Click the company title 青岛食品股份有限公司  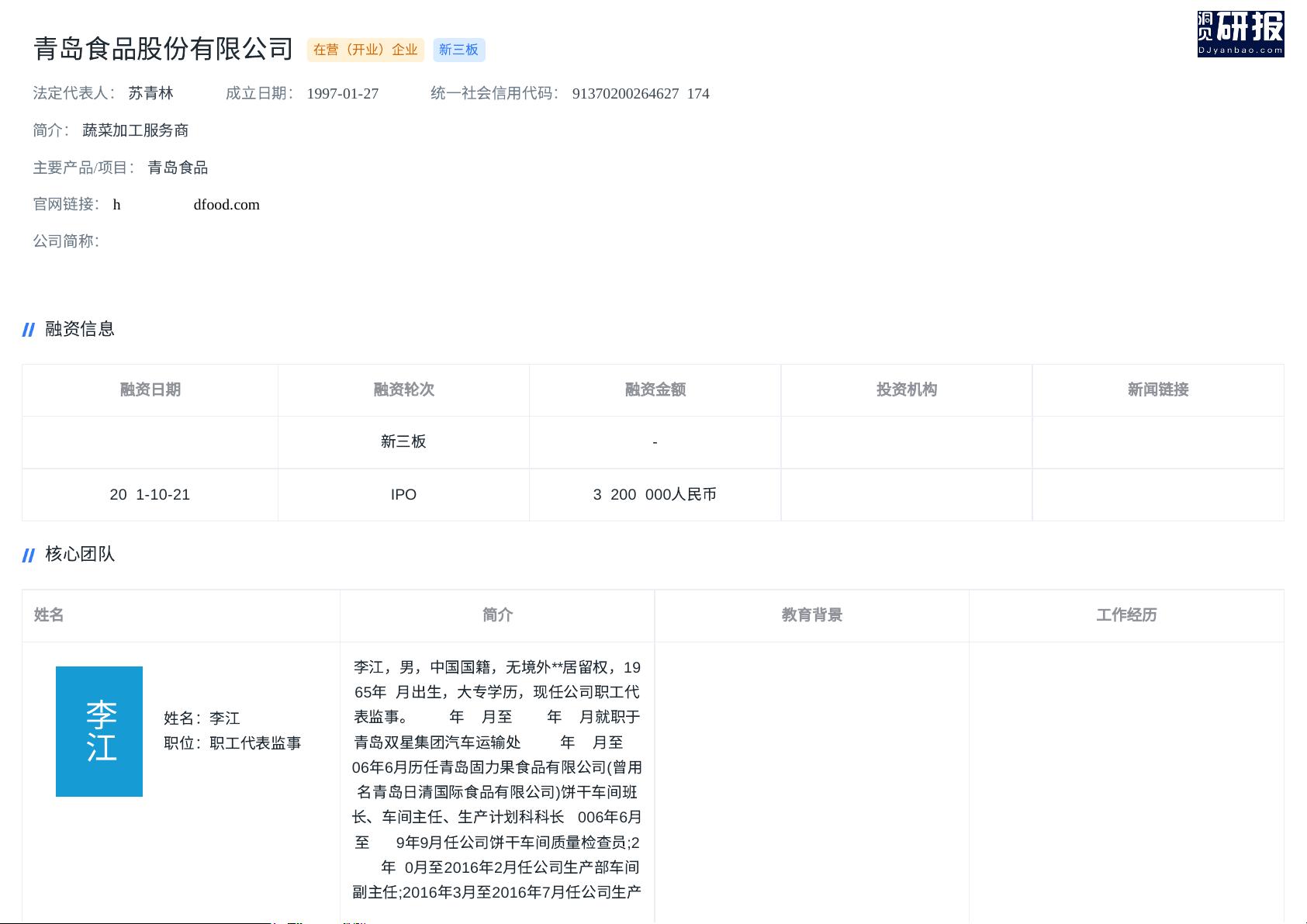(164, 49)
